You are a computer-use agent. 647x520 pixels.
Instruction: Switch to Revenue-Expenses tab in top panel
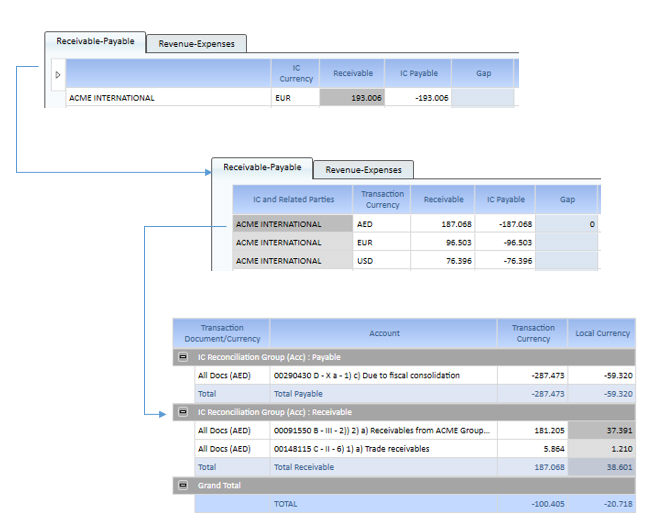point(196,44)
